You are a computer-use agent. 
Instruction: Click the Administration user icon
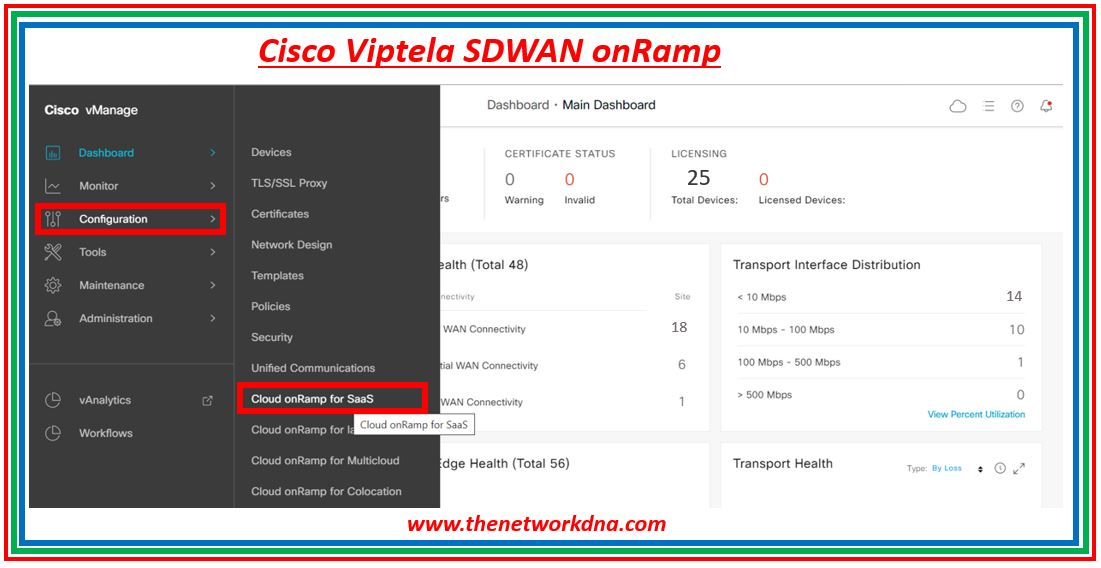click(x=53, y=318)
